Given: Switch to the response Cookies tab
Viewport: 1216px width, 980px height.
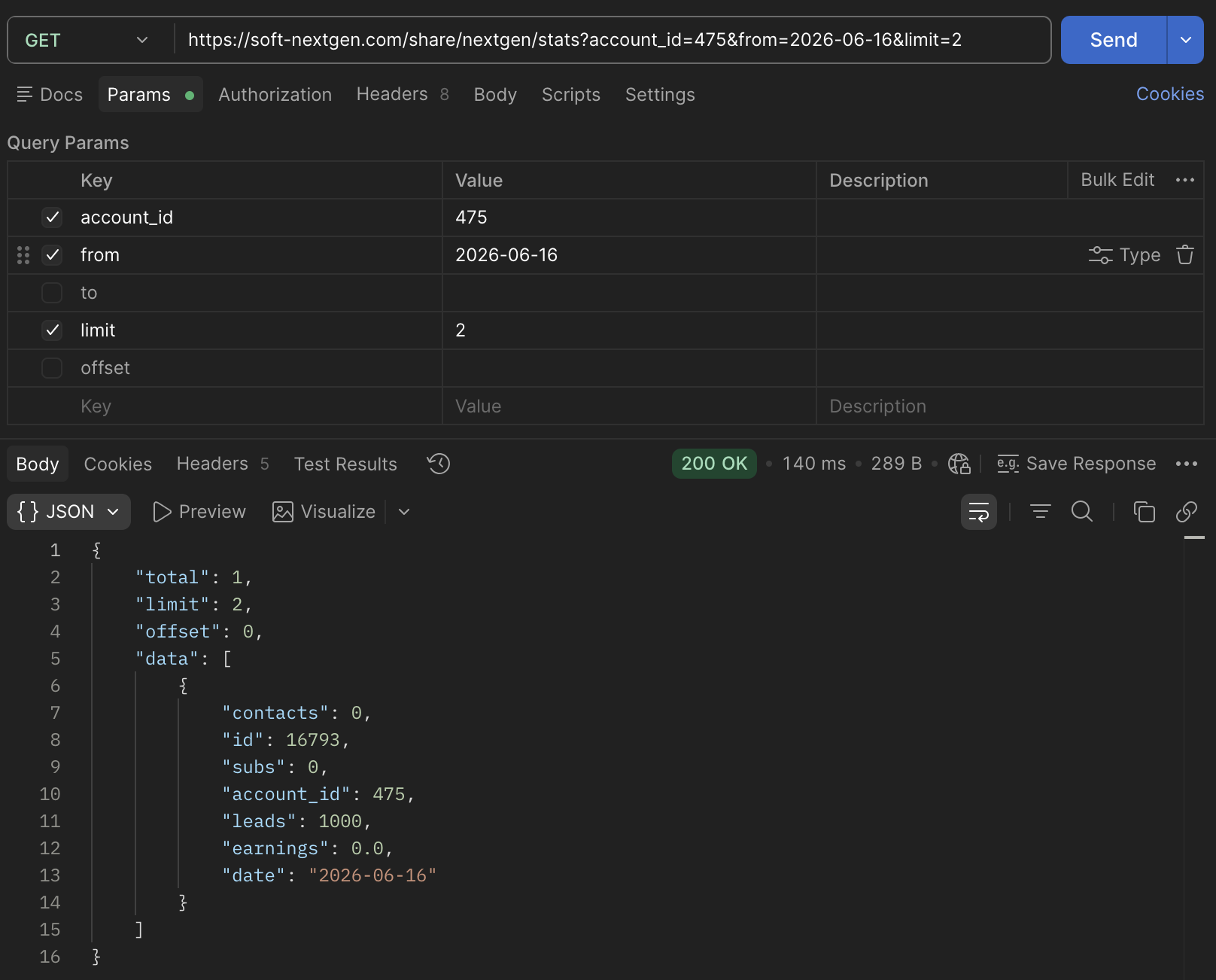Looking at the screenshot, I should click(118, 464).
